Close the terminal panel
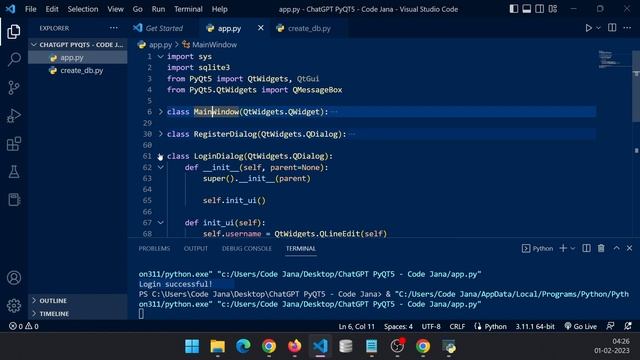The width and height of the screenshot is (640, 360). pos(629,248)
